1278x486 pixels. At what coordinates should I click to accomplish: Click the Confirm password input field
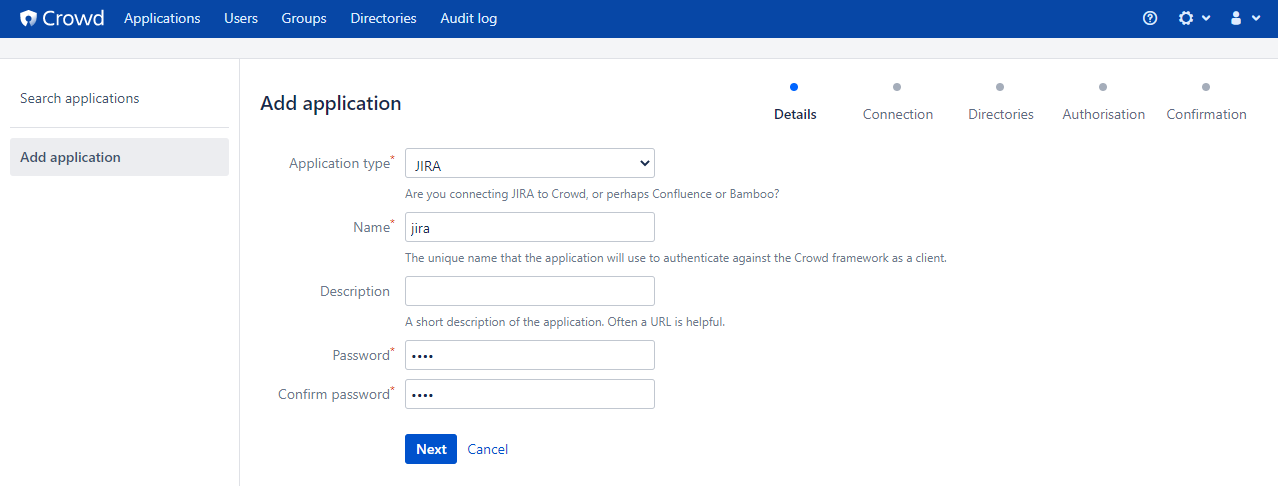[x=530, y=394]
